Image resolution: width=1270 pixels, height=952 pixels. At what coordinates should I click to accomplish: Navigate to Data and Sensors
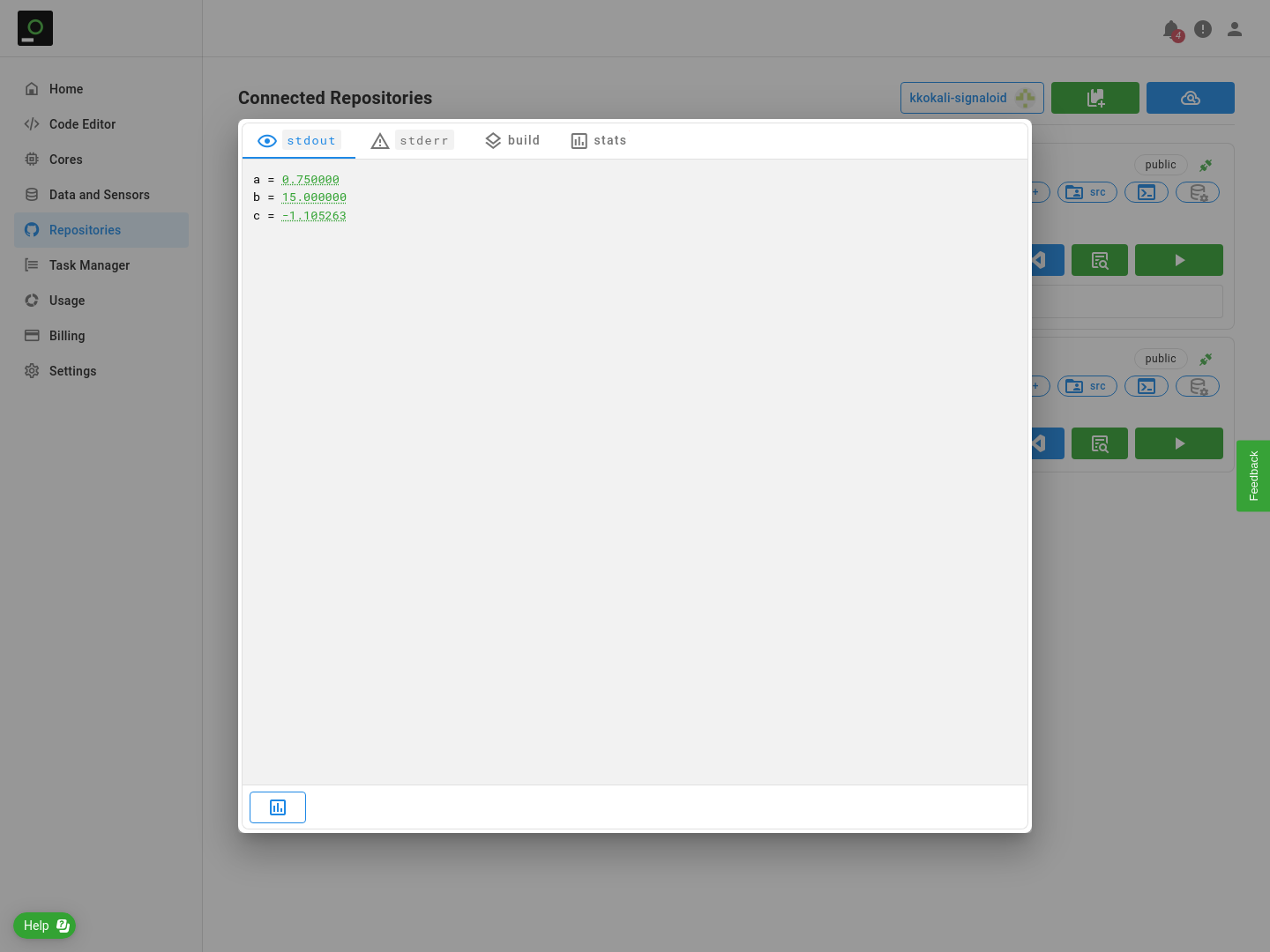tap(99, 195)
